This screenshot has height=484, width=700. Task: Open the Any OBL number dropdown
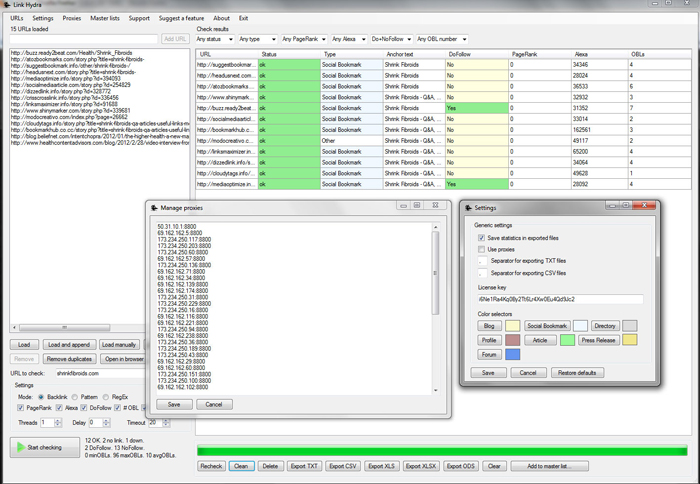[442, 39]
